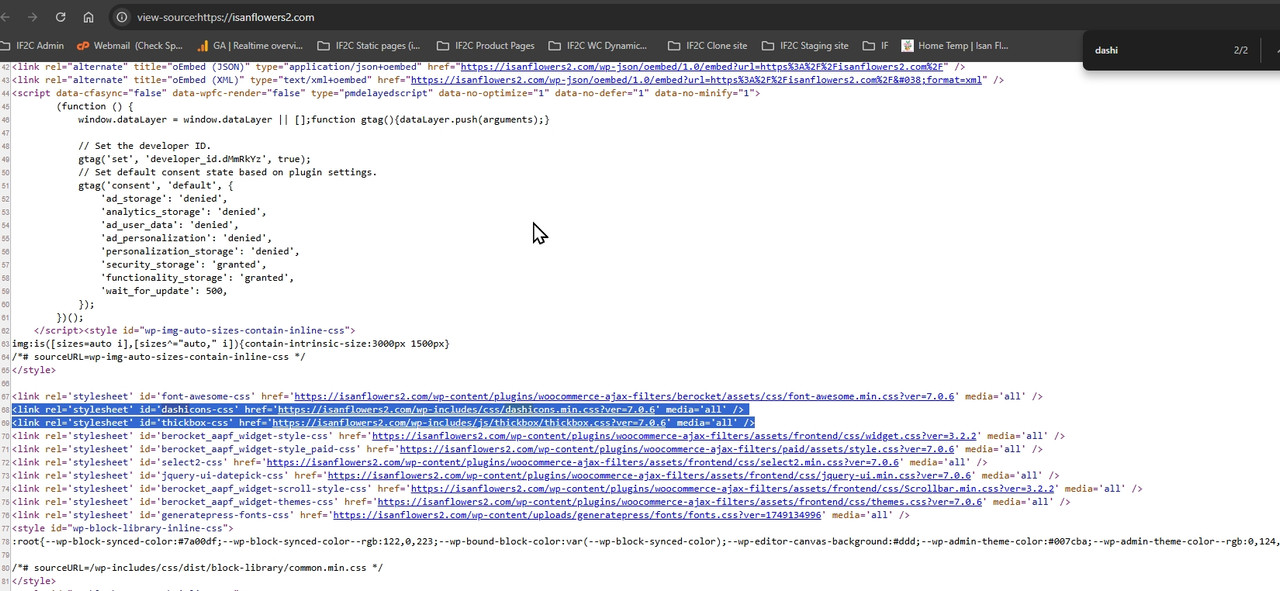This screenshot has width=1280, height=591.
Task: Open the GA Realtime overview bookmark
Action: (x=250, y=45)
